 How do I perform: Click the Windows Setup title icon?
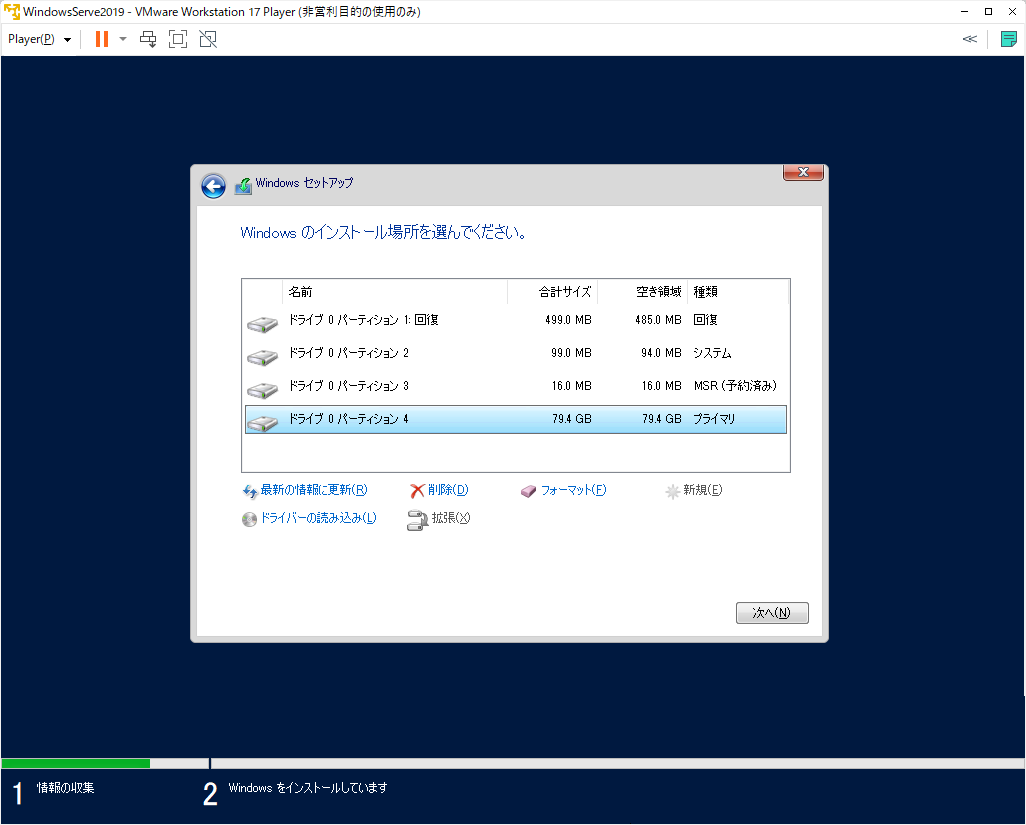(243, 186)
